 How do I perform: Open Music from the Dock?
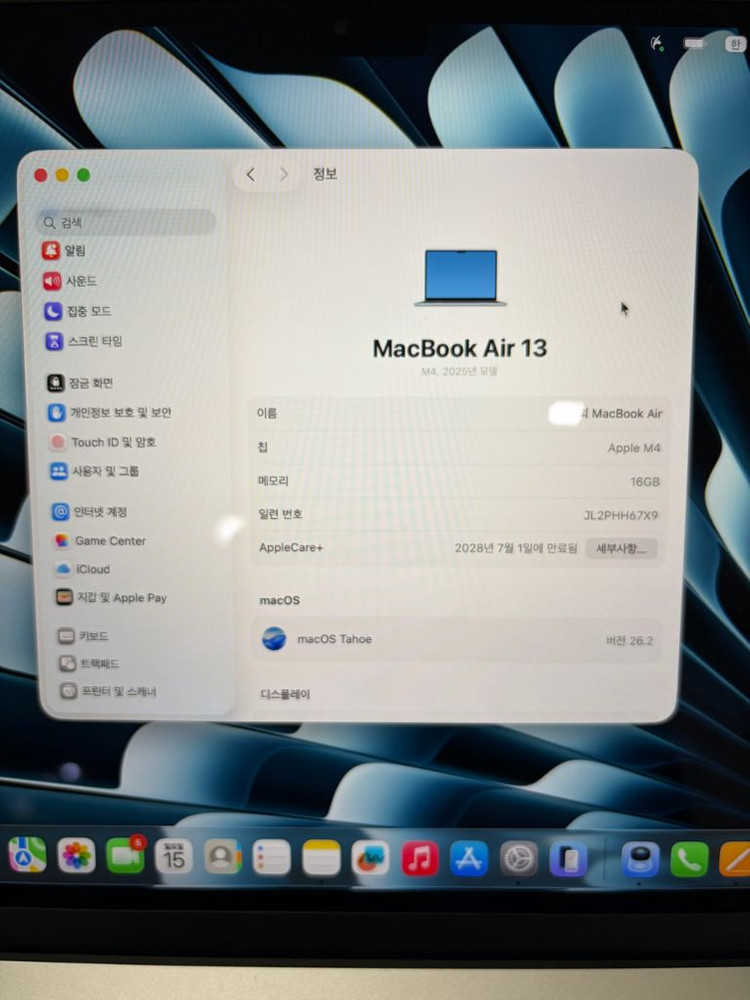pos(420,858)
